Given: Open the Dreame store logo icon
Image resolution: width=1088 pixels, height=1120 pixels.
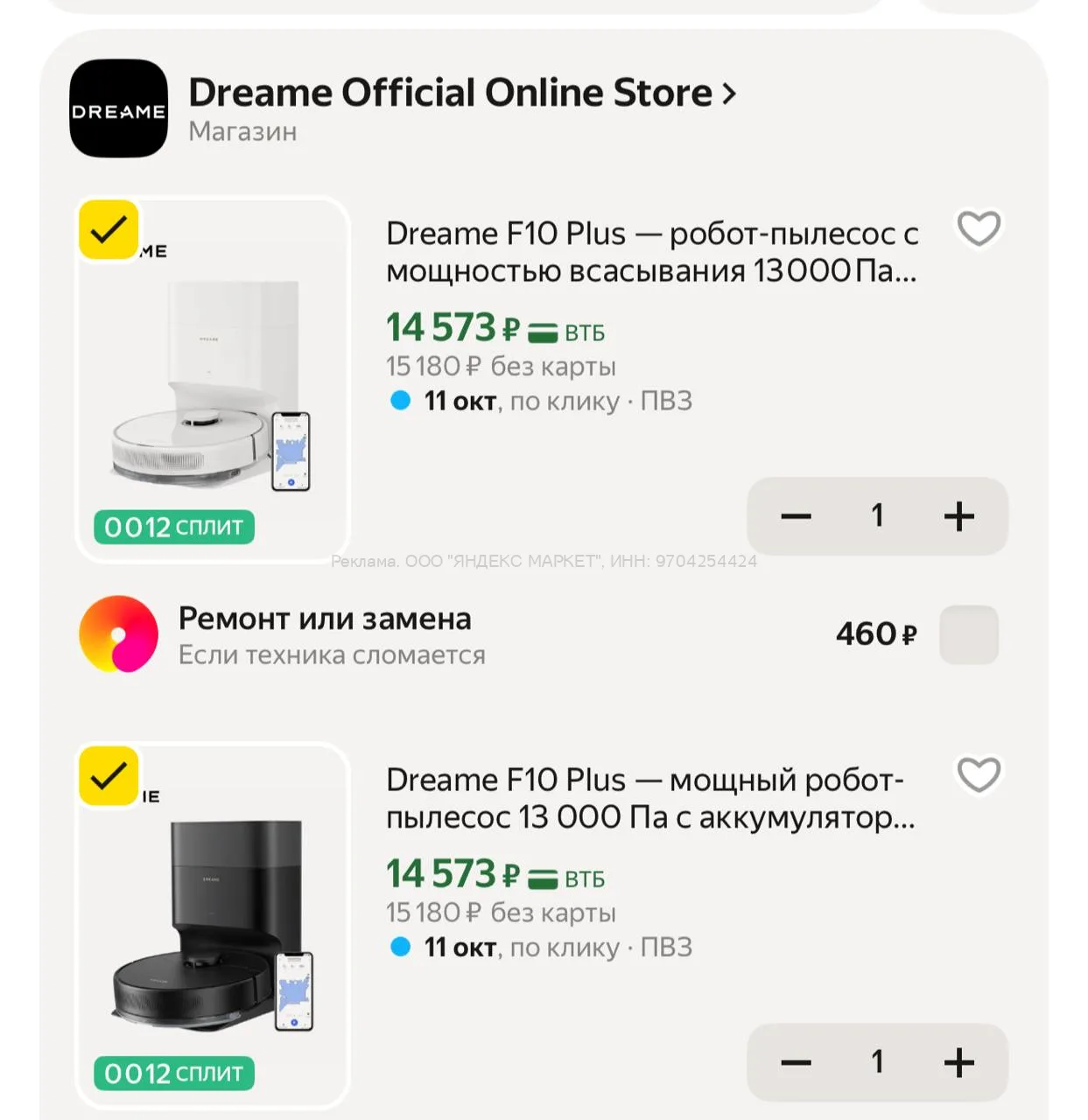Looking at the screenshot, I should pos(118,108).
